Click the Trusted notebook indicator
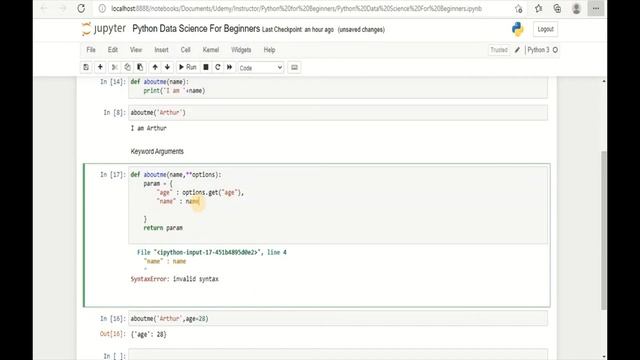The width and height of the screenshot is (640, 360). tap(499, 50)
